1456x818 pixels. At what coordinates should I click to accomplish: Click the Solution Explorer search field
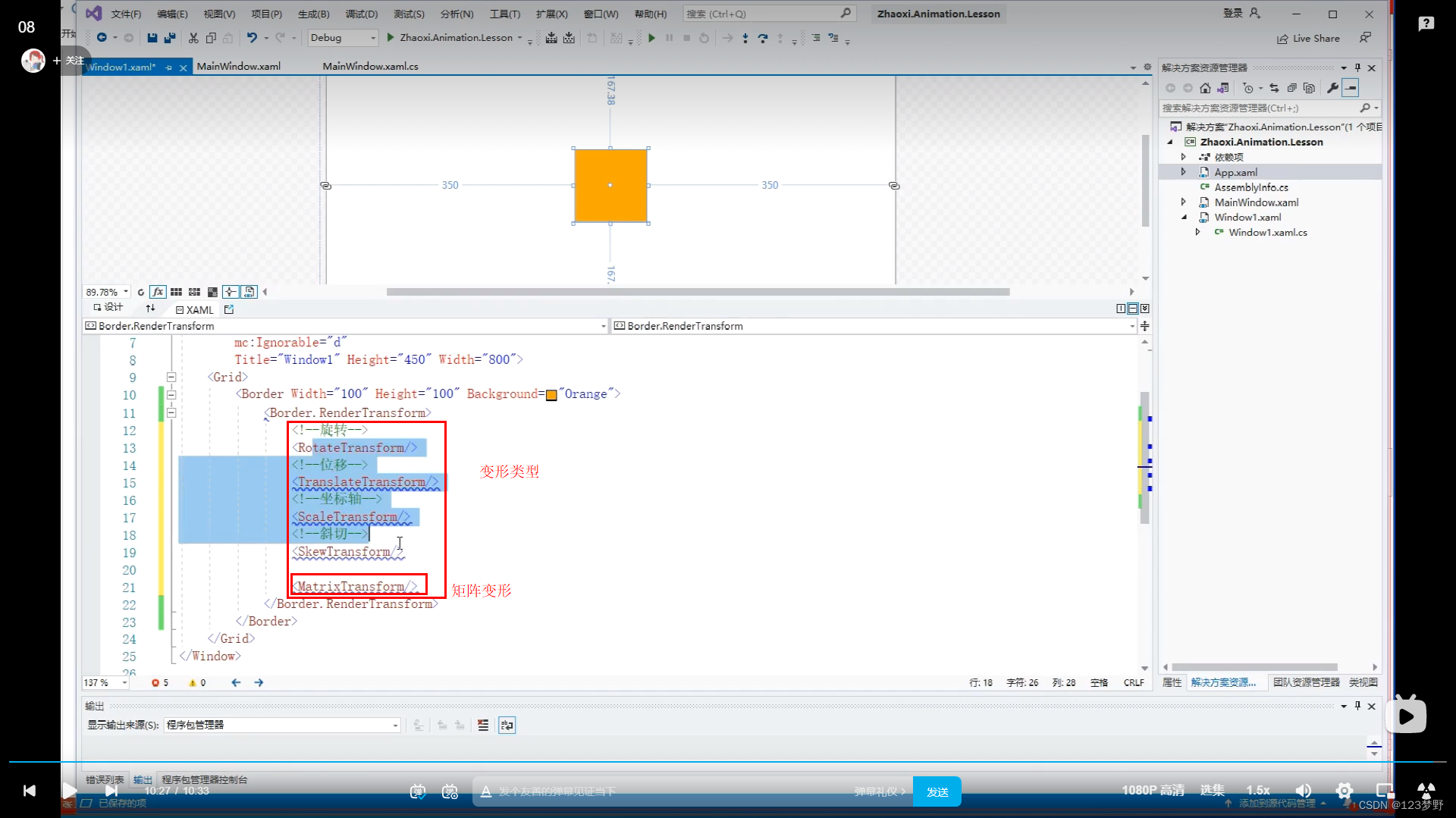coord(1269,108)
